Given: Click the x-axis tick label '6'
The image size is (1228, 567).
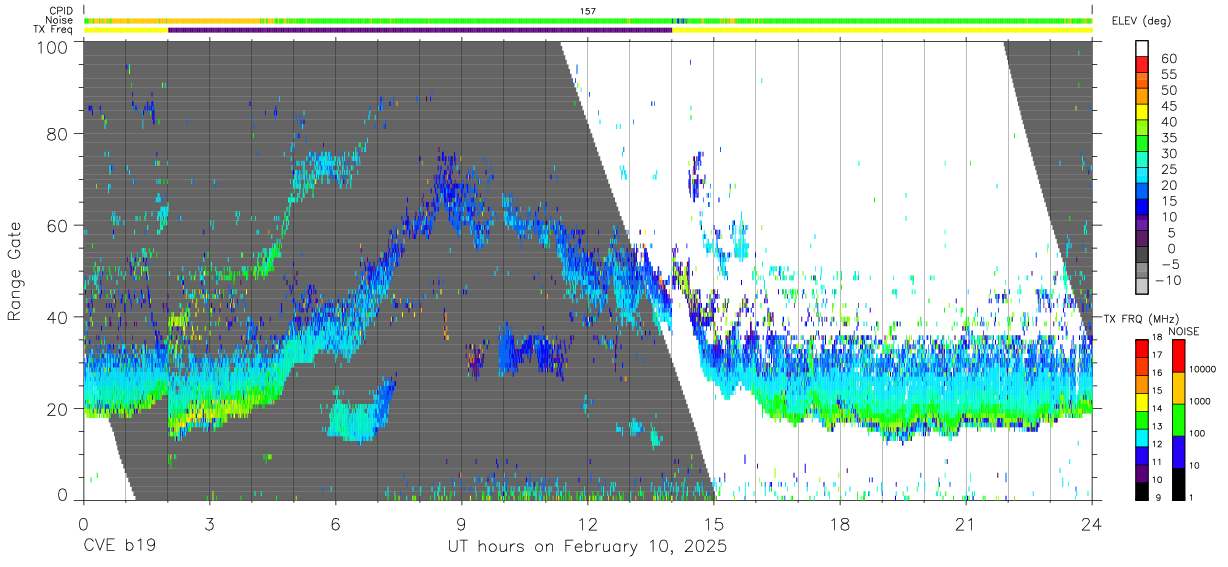Looking at the screenshot, I should click(335, 524).
